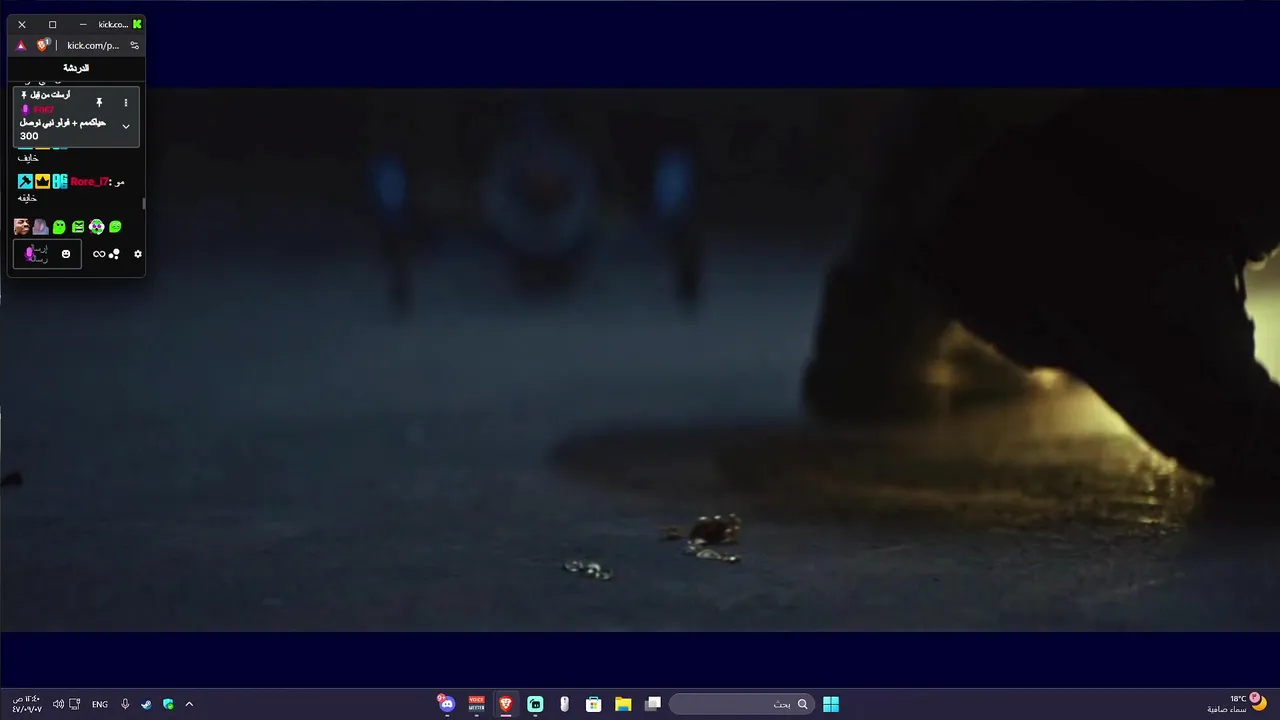1280x720 pixels.
Task: Insert the green angry-face emote
Action: (x=78, y=227)
